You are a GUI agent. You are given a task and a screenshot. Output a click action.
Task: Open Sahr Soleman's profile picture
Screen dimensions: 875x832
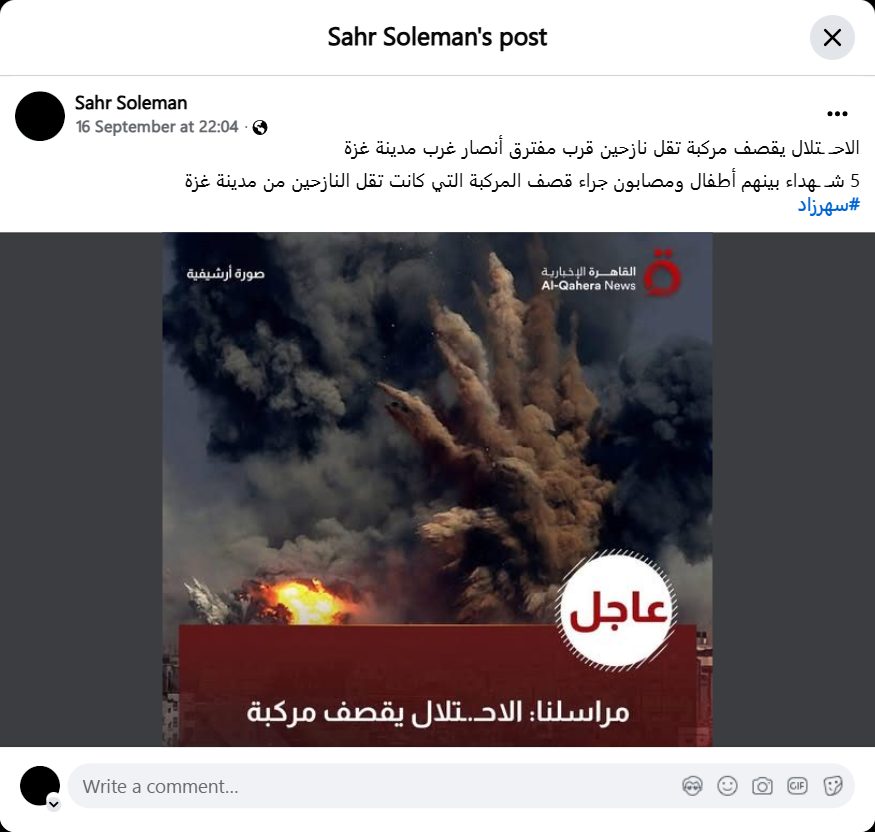40,116
